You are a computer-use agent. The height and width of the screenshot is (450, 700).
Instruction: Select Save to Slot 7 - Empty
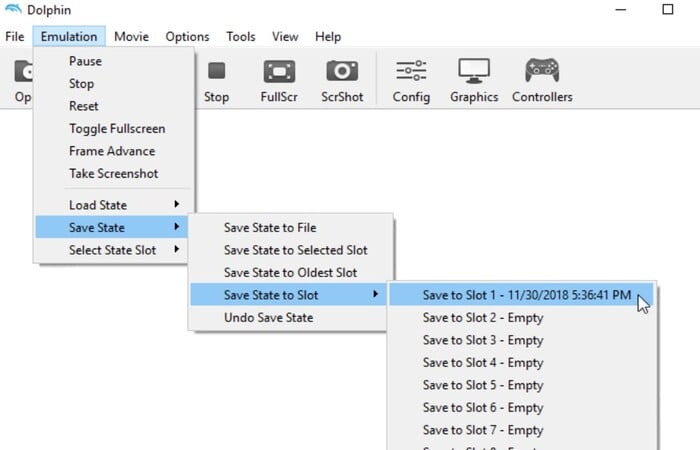click(522, 430)
